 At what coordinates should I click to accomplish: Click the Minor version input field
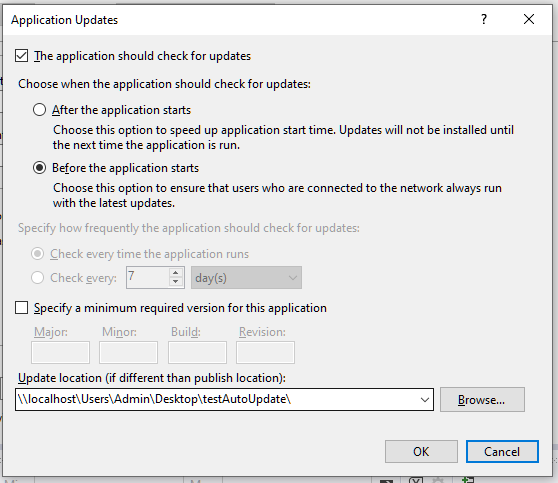(x=128, y=352)
